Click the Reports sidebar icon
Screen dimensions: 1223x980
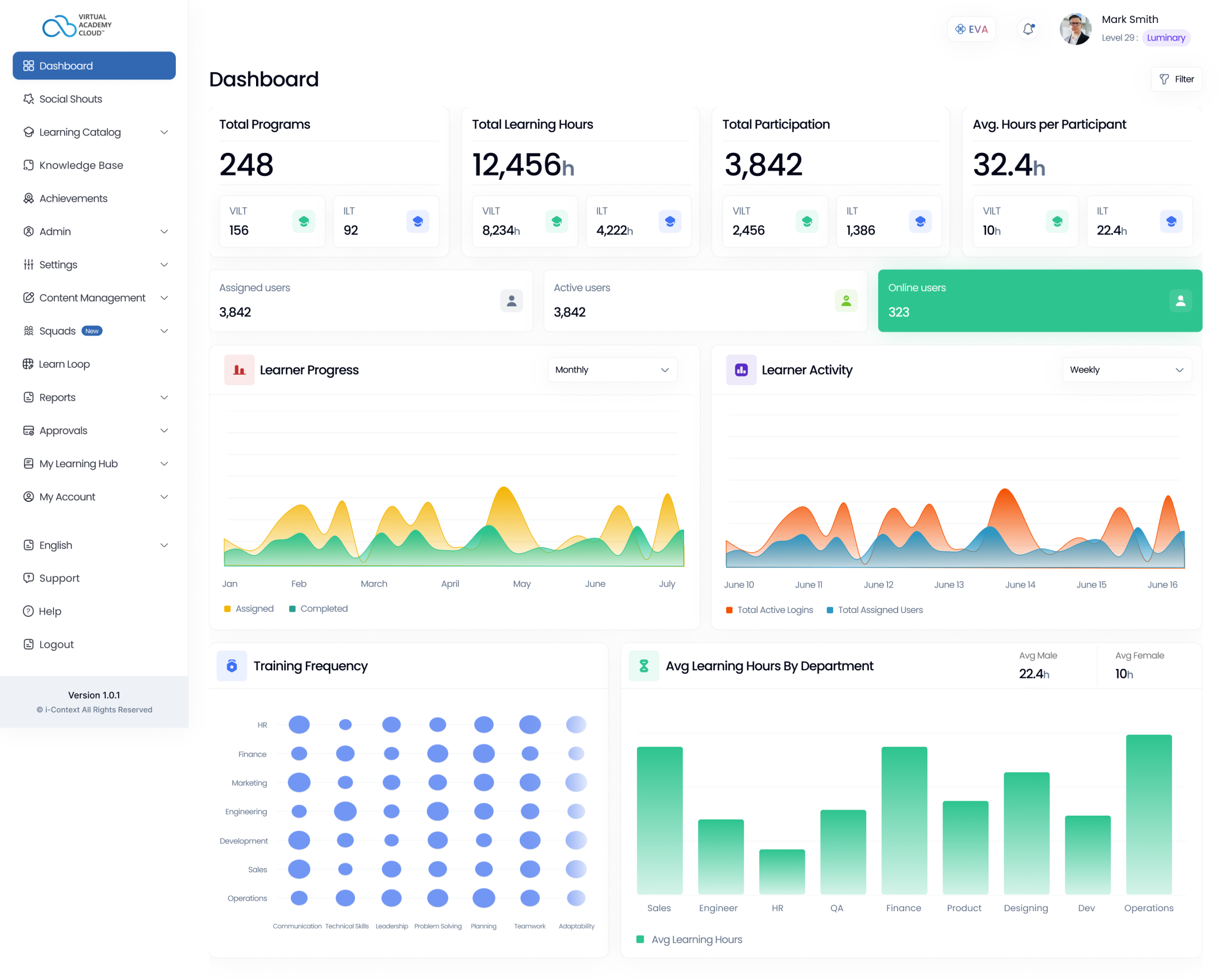tap(28, 397)
